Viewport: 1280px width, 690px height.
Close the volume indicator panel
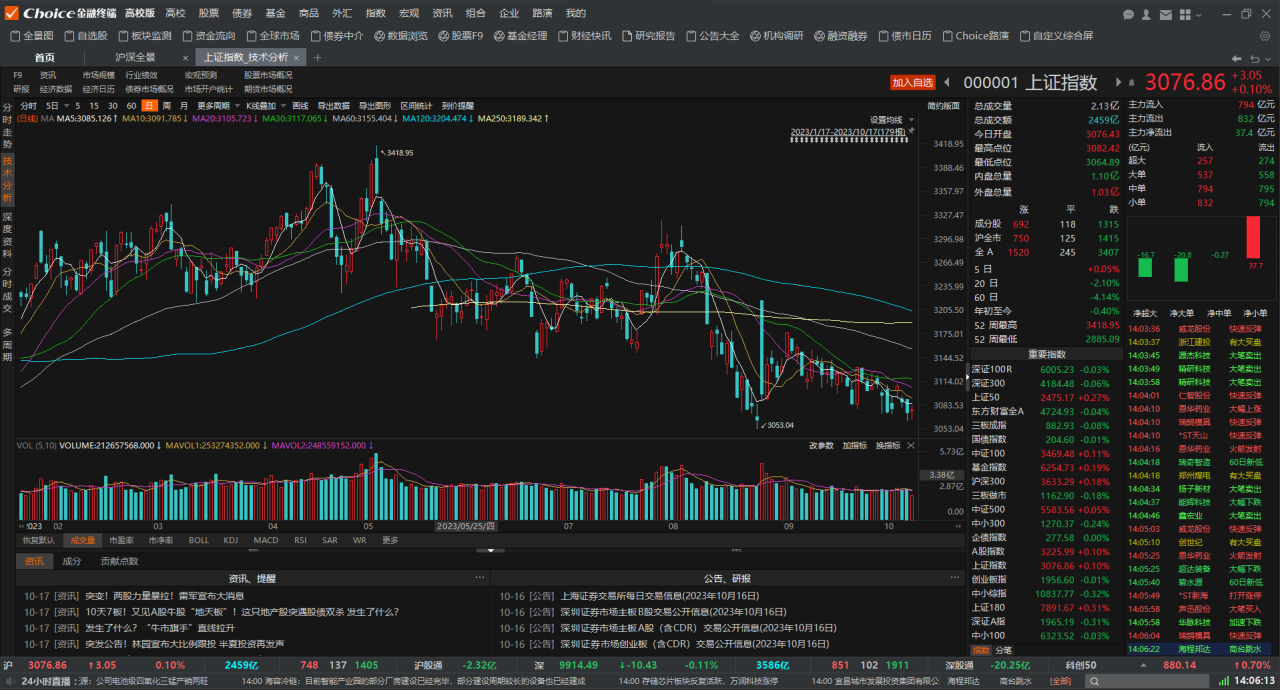click(911, 445)
